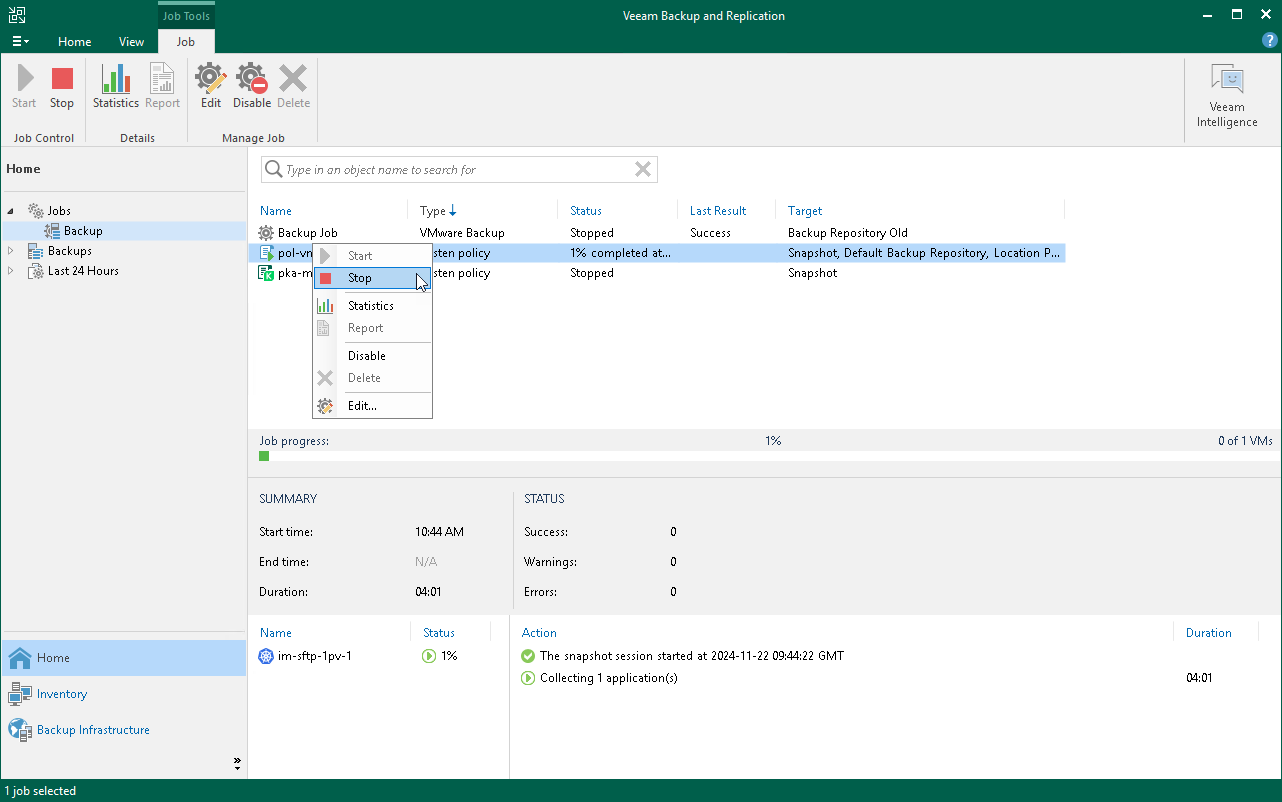The width and height of the screenshot is (1282, 802).
Task: Click the Duration column header
Action: (1208, 633)
